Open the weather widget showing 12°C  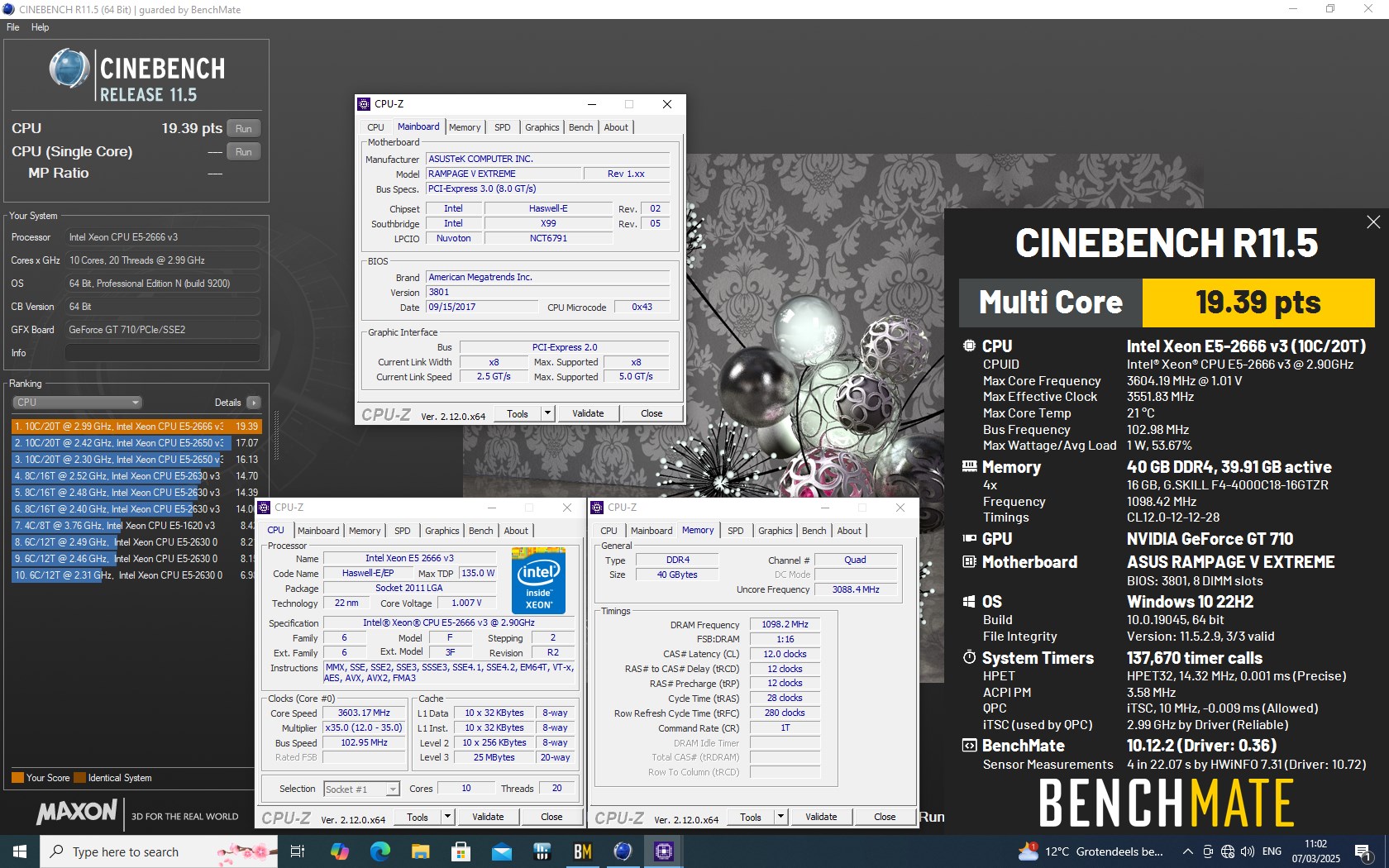[1091, 851]
